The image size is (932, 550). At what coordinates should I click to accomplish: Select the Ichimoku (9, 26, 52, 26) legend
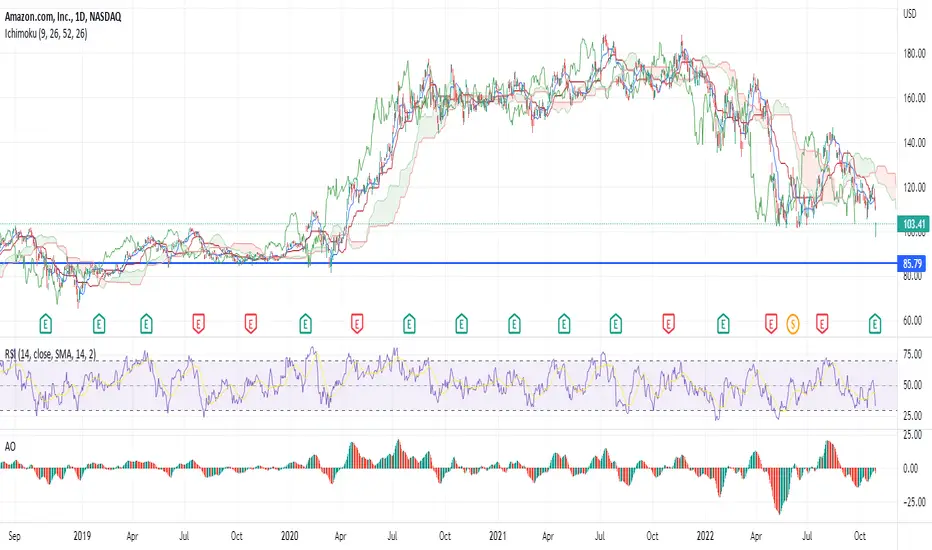coord(46,34)
